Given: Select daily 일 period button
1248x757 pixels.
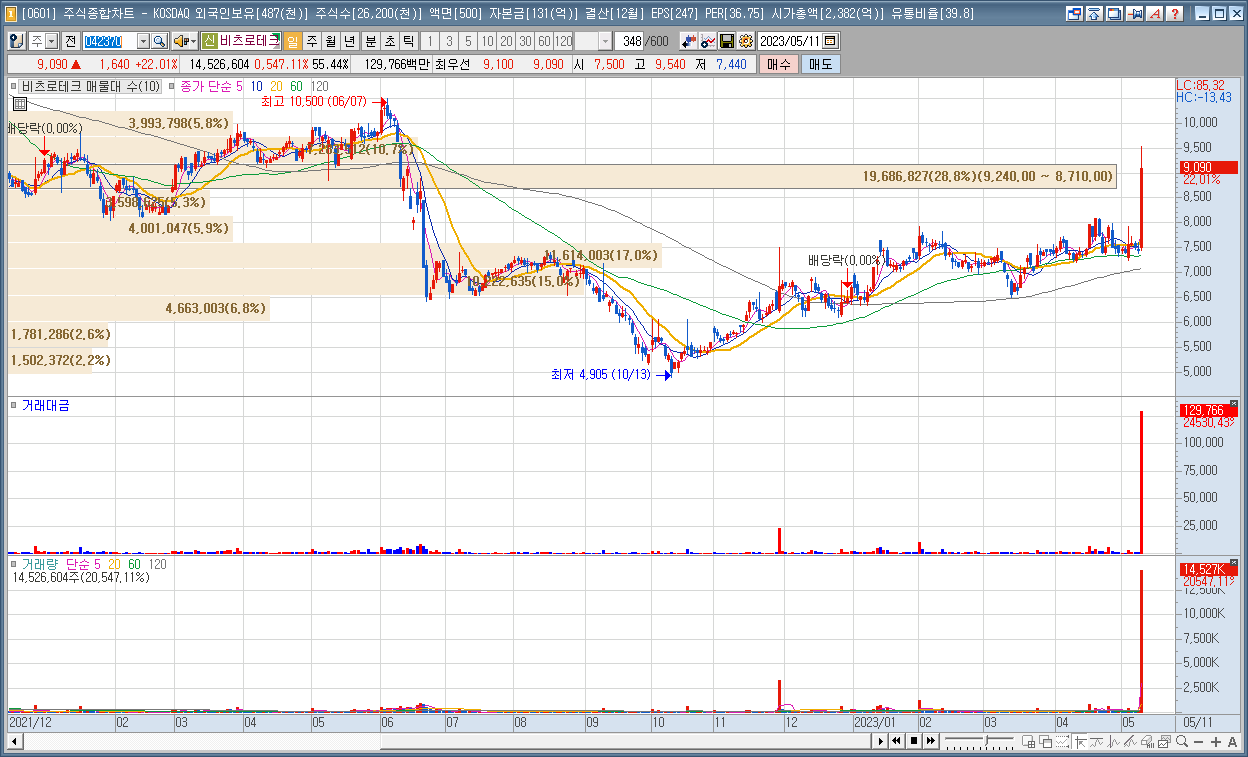Looking at the screenshot, I should tap(292, 41).
